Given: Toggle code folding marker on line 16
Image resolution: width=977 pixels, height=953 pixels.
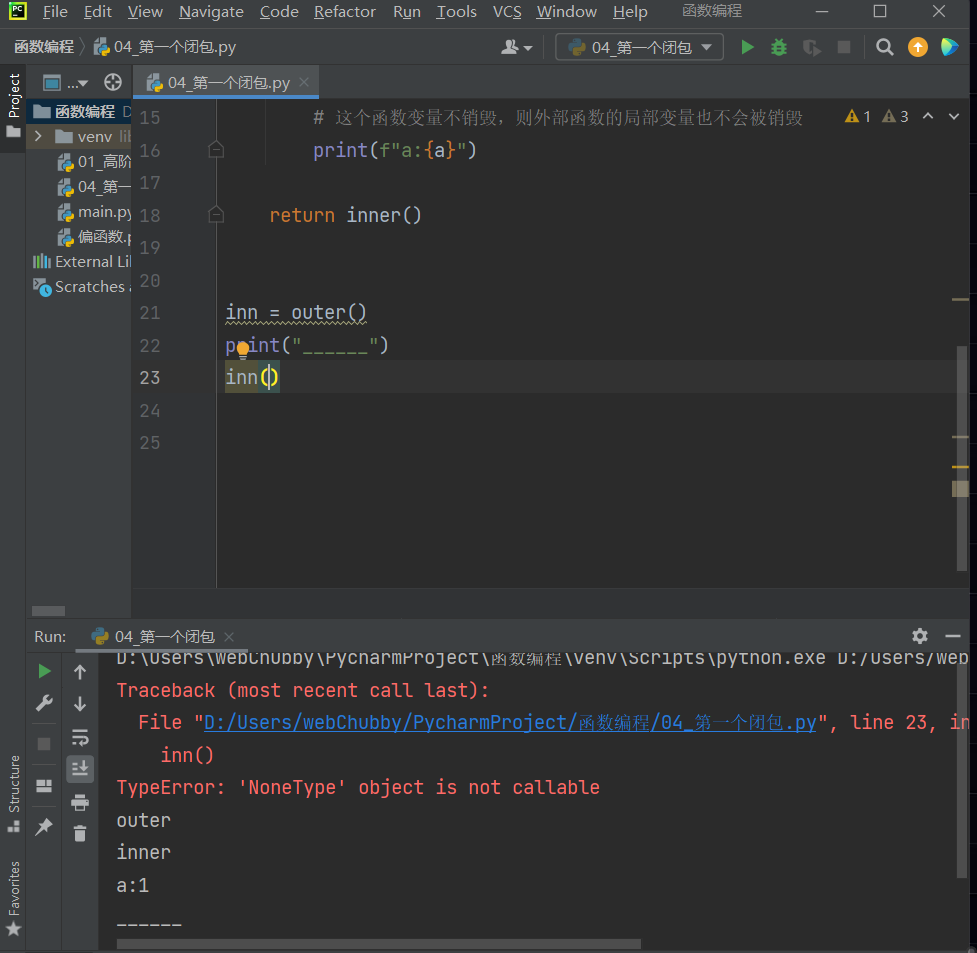Looking at the screenshot, I should (216, 150).
